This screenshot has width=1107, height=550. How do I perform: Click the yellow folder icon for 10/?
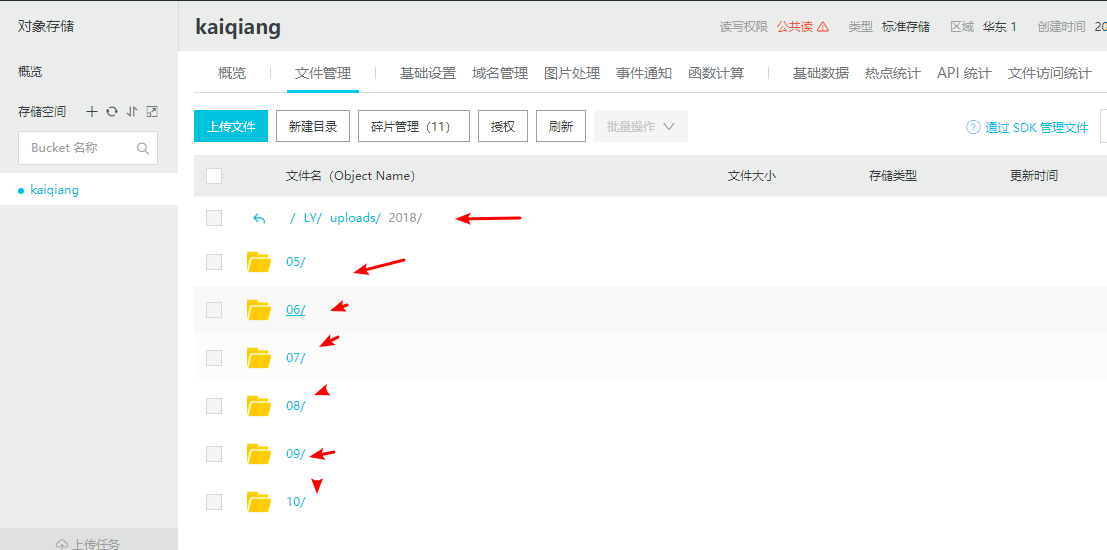[x=259, y=502]
